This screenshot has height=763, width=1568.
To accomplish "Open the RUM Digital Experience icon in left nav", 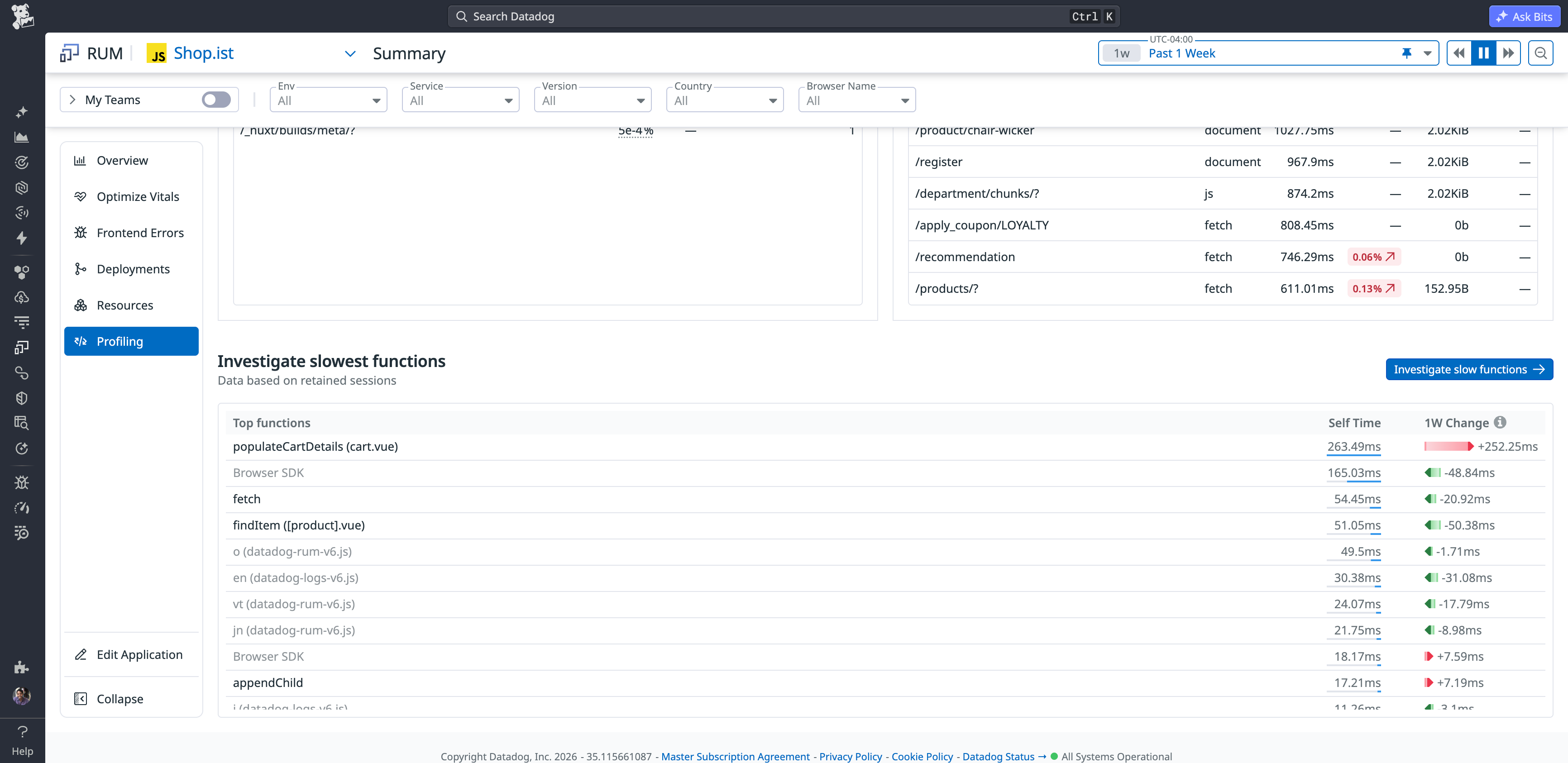I will point(22,348).
